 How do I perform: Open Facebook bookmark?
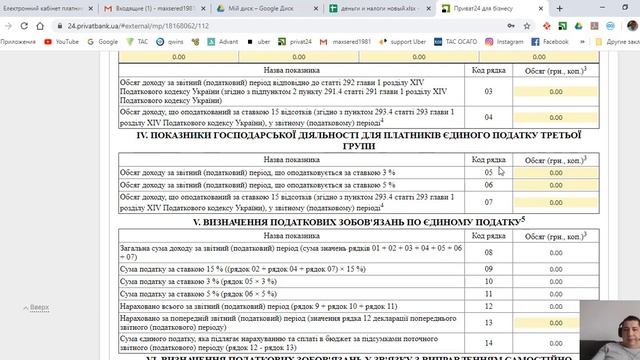click(550, 42)
